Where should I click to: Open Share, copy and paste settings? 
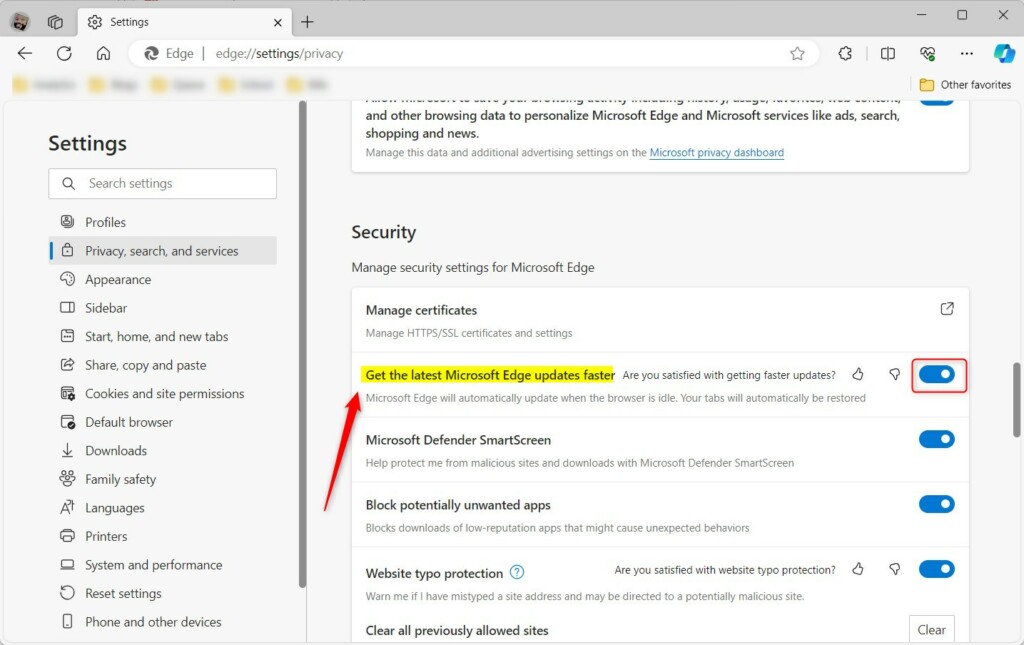163,365
